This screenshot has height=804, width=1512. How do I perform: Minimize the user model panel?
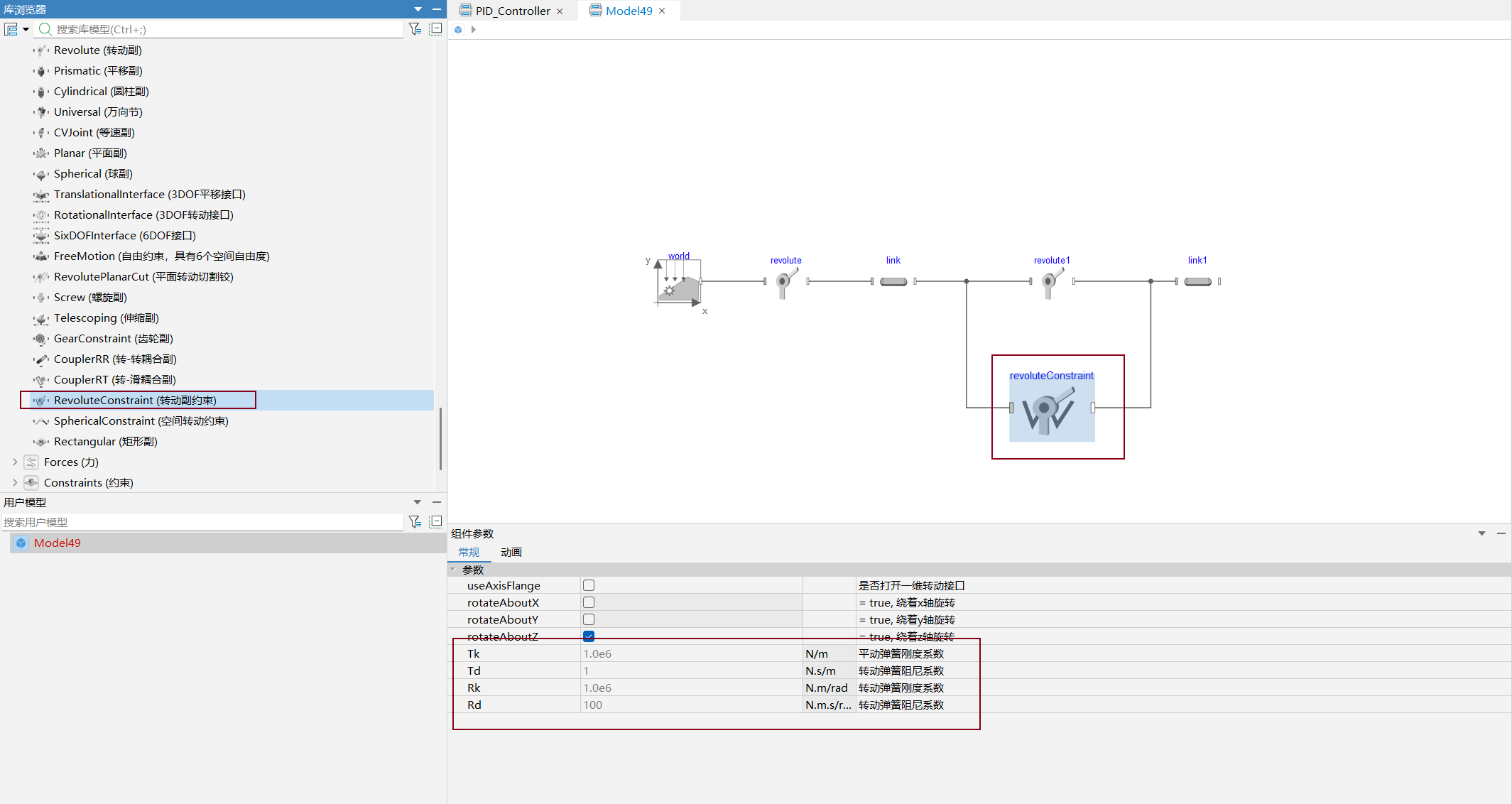437,502
